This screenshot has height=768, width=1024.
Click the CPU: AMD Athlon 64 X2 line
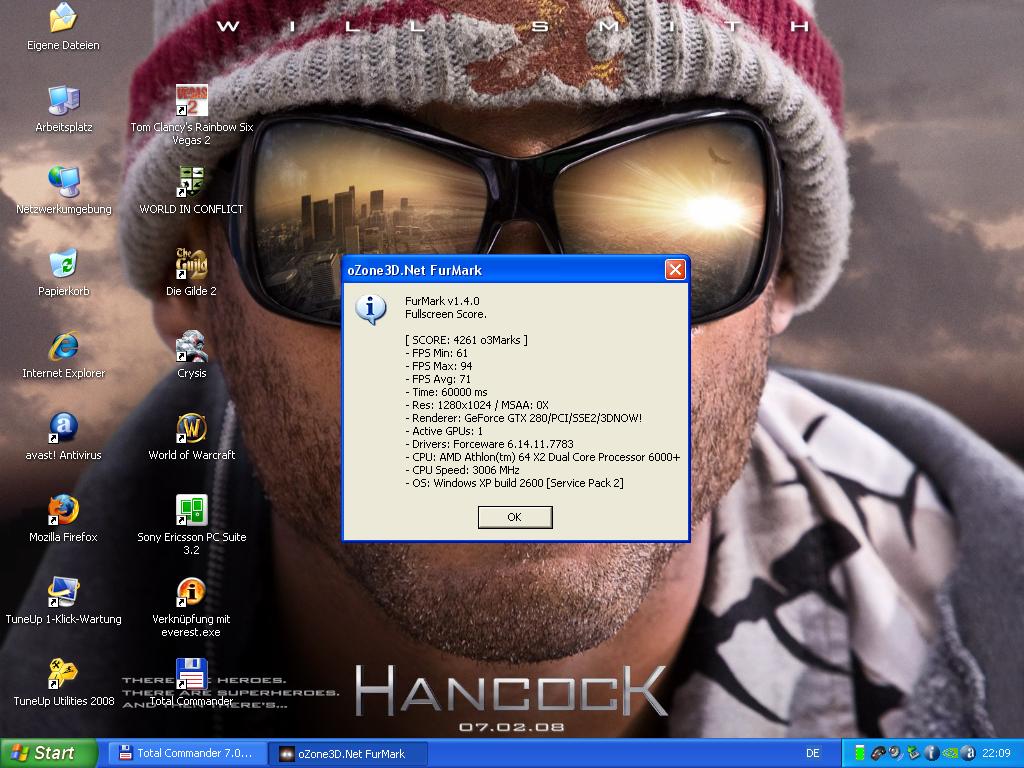[543, 457]
